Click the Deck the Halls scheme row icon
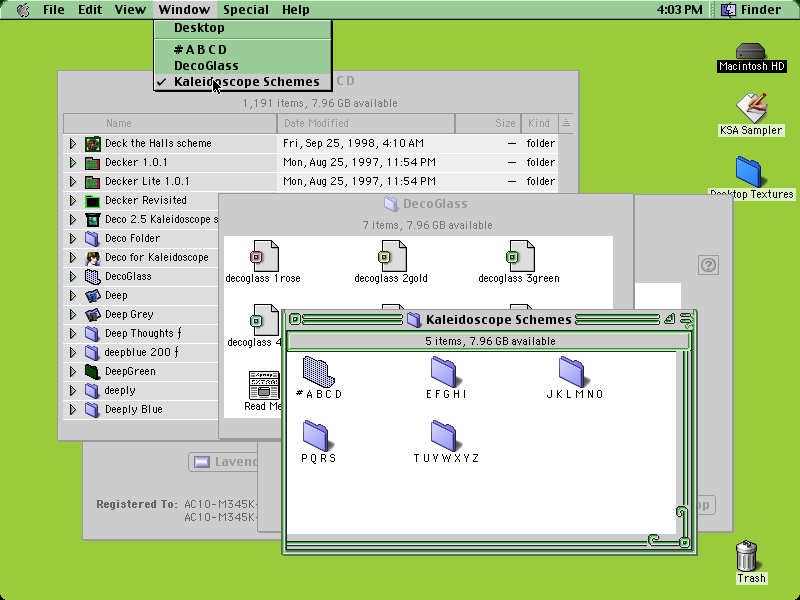This screenshot has width=800, height=600. (92, 143)
